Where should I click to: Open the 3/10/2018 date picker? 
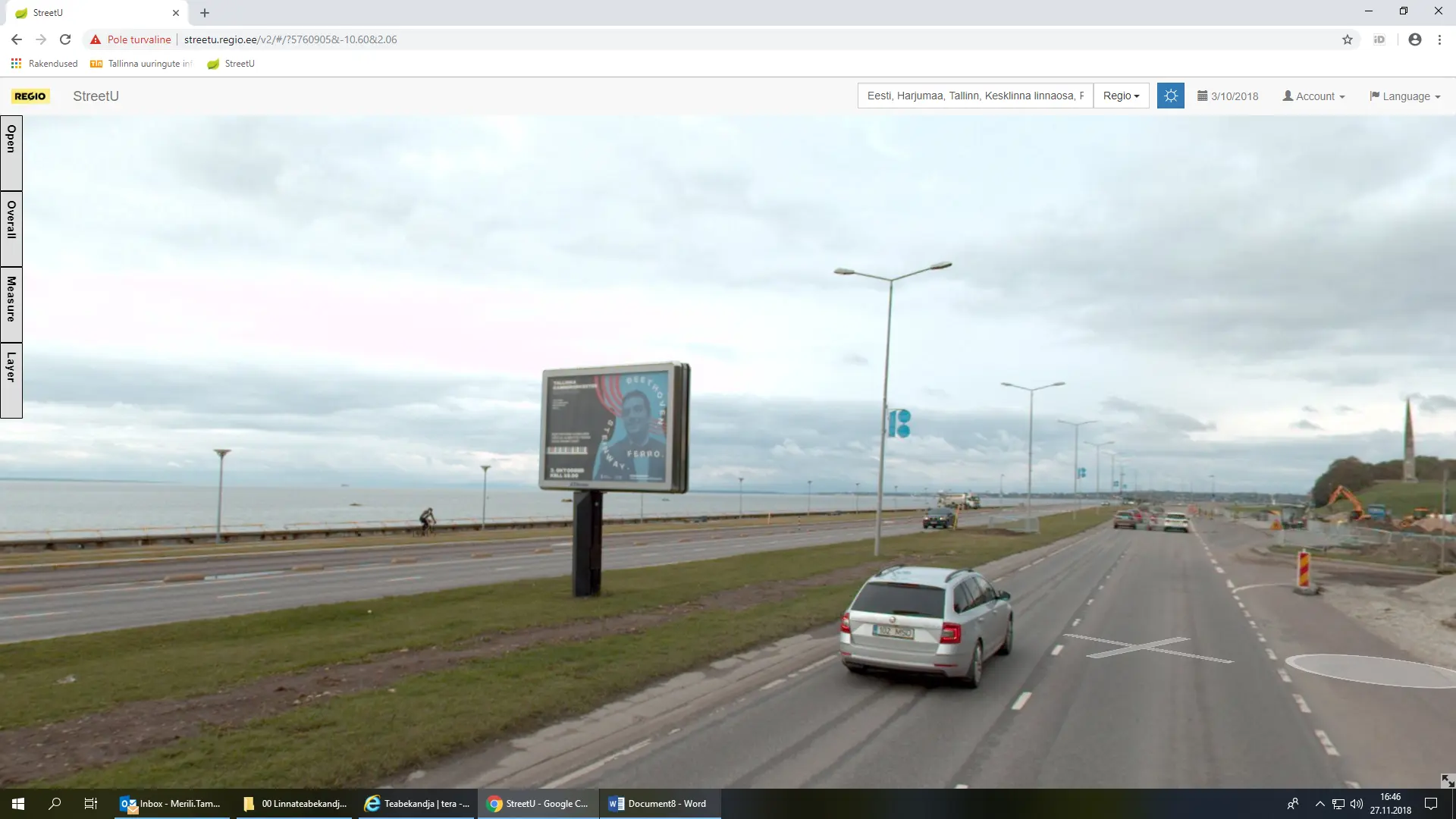[1228, 96]
